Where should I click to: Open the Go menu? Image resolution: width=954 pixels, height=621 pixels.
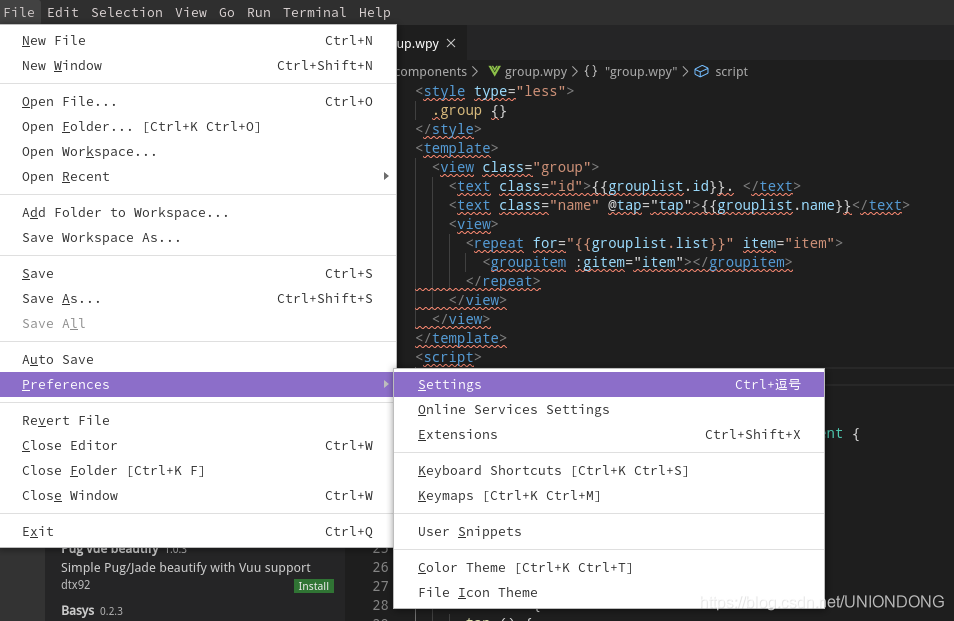click(x=226, y=12)
